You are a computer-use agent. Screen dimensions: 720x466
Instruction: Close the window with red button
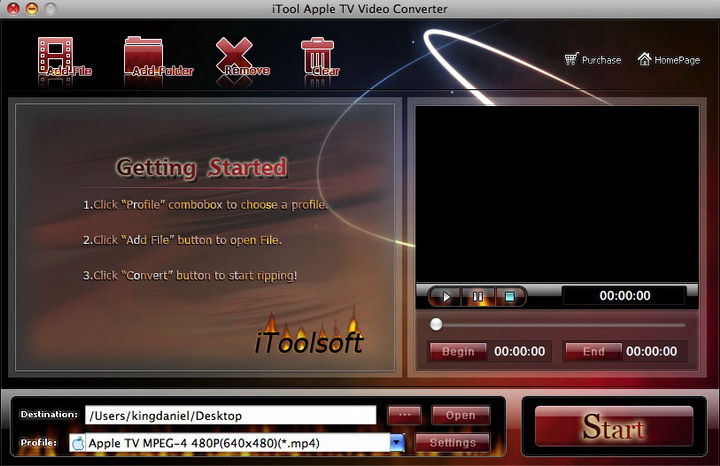(13, 8)
